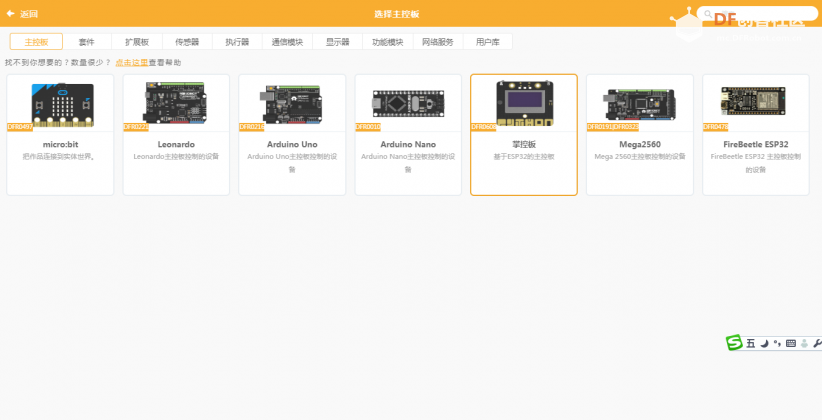Select the FireBeetle ESP32 board image
Image resolution: width=822 pixels, height=420 pixels.
pyautogui.click(x=753, y=101)
